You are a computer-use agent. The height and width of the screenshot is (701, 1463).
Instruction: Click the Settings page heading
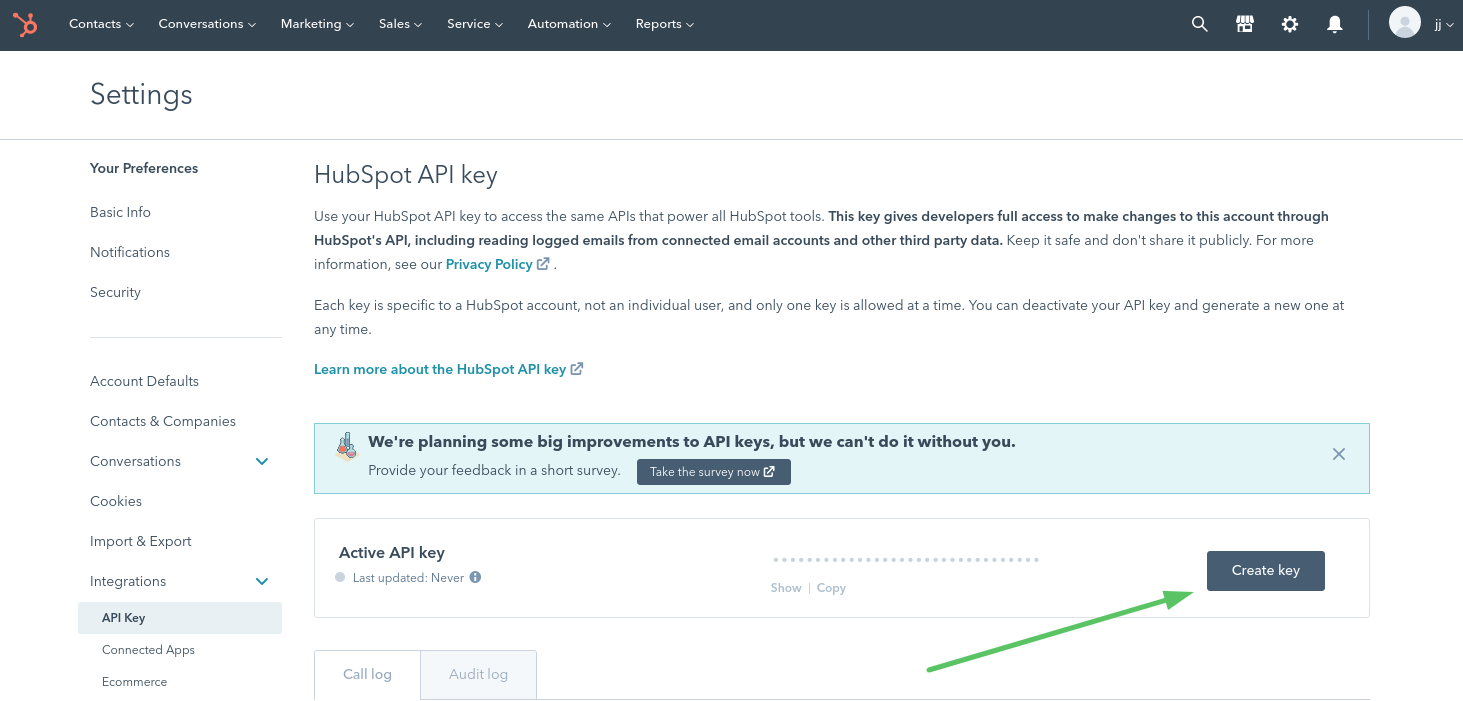(x=141, y=95)
